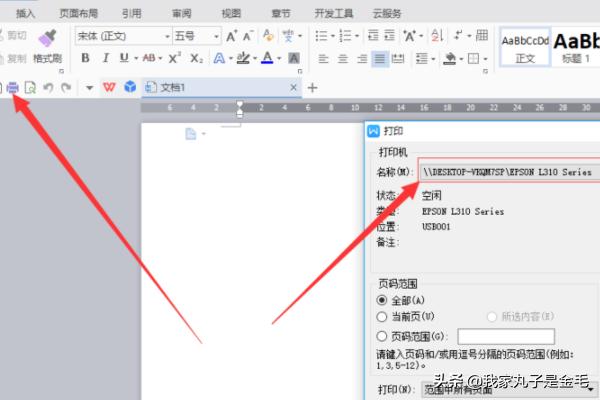Click the Print icon in quick toolbar

[x=13, y=88]
